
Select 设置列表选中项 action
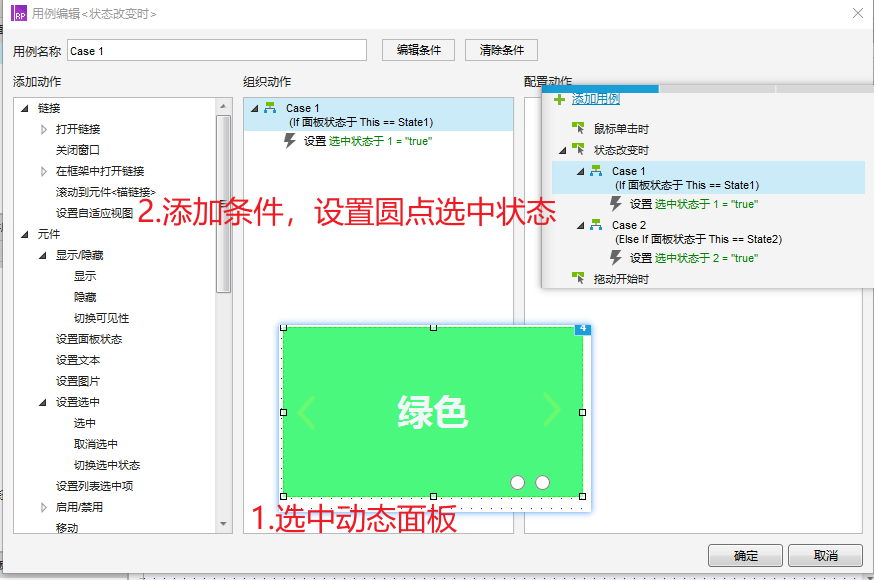94,486
